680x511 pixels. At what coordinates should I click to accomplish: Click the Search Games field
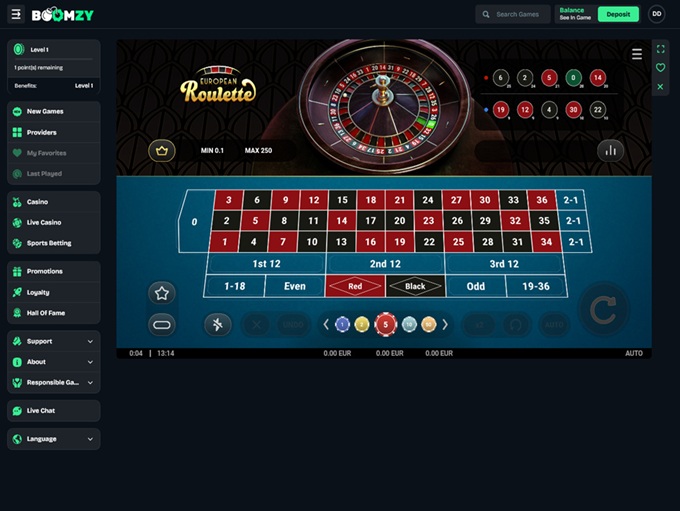click(513, 14)
